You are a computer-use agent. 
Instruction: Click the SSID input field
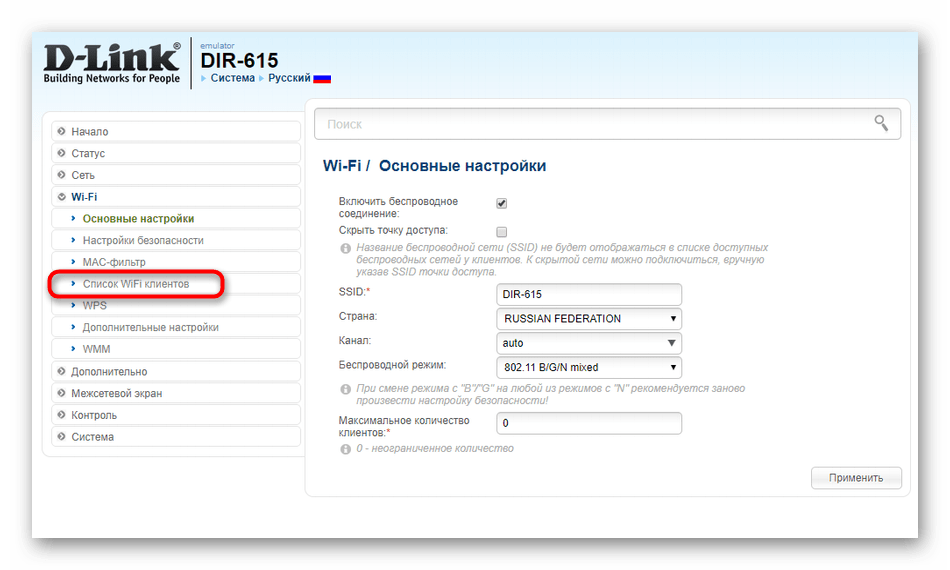tap(589, 294)
